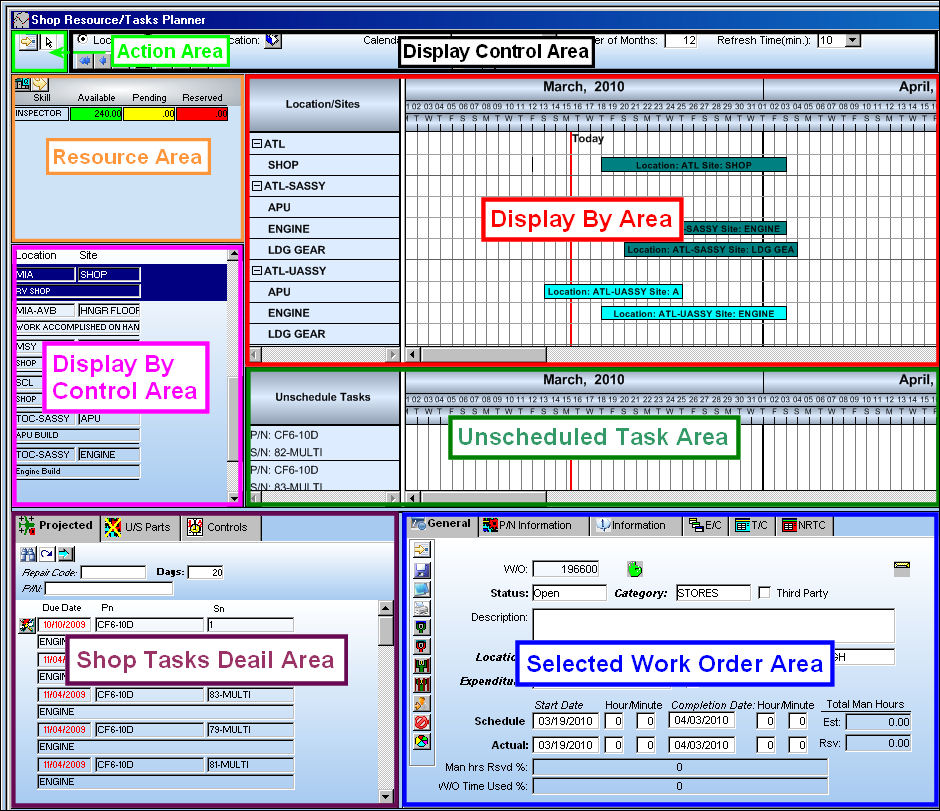
Task: Click the binoculars search icon
Action: click(x=28, y=554)
